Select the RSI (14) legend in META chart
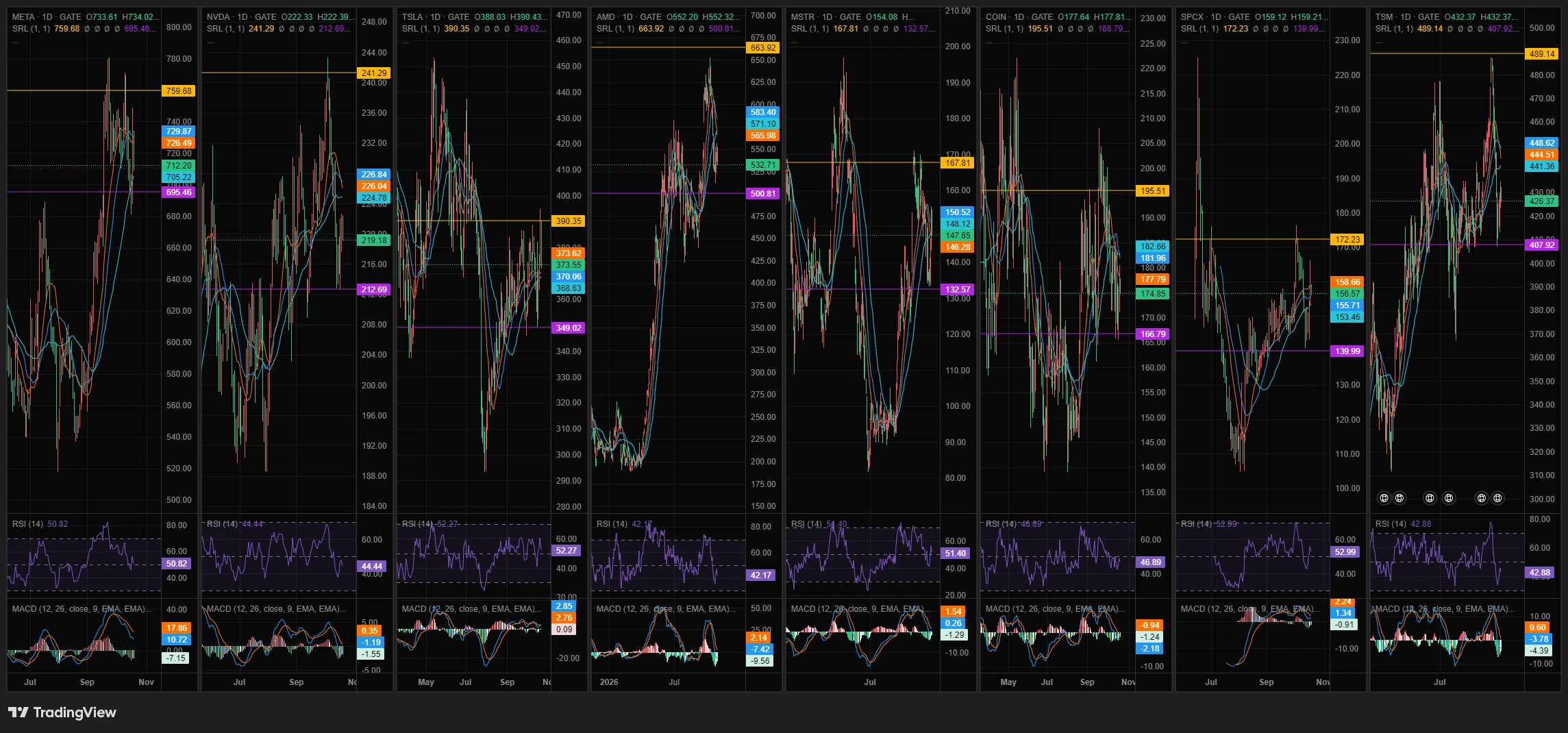This screenshot has height=733, width=1568. tap(27, 524)
